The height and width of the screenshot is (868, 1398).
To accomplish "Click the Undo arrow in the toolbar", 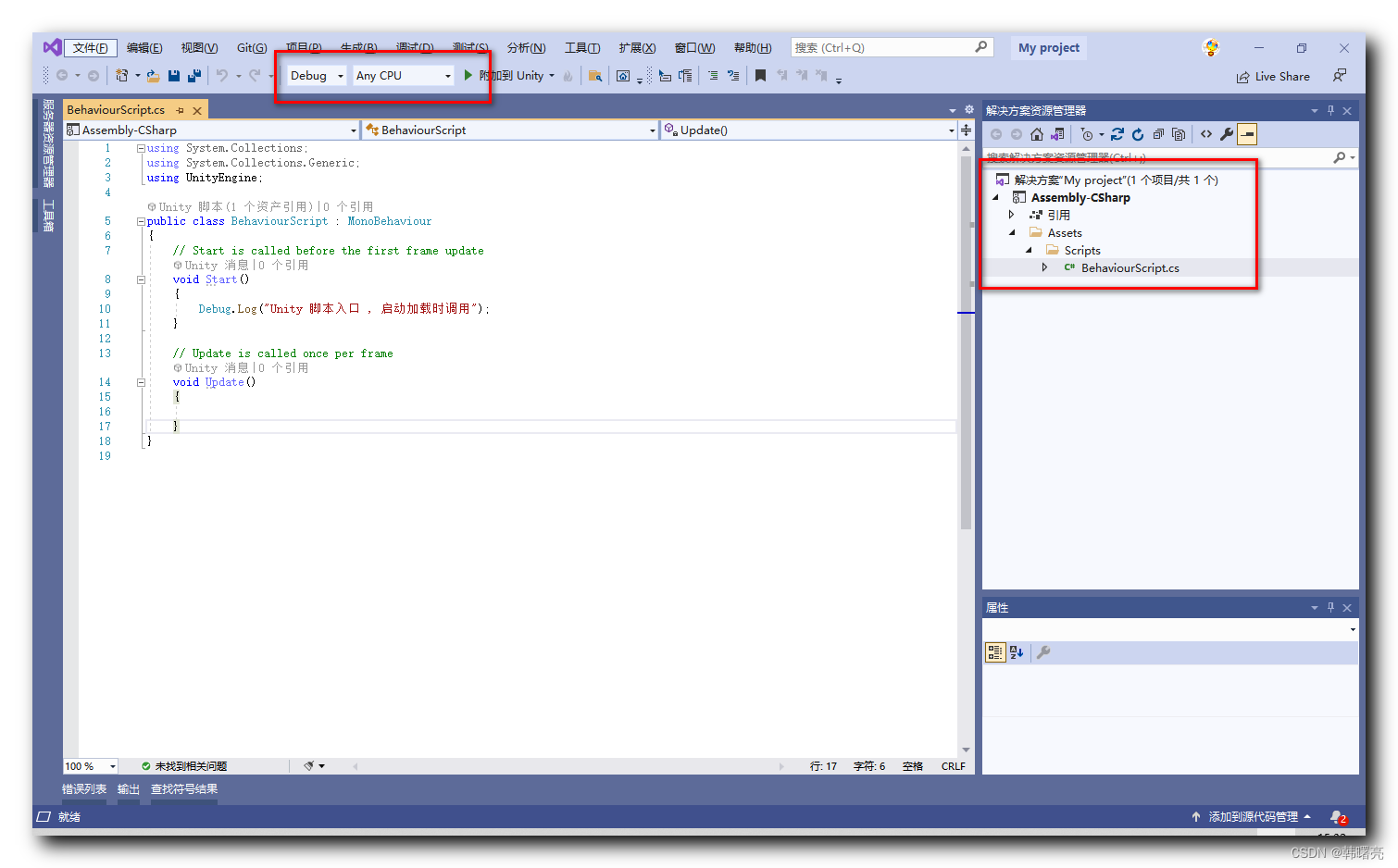I will [x=220, y=75].
